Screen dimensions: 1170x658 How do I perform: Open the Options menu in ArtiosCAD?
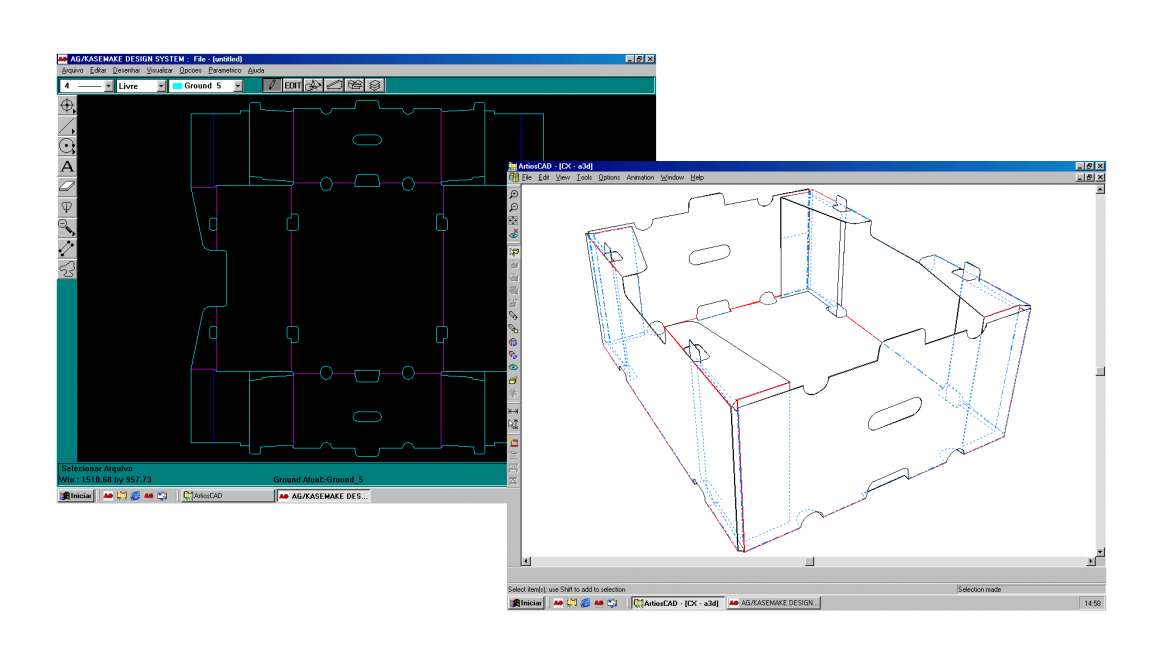tap(609, 178)
